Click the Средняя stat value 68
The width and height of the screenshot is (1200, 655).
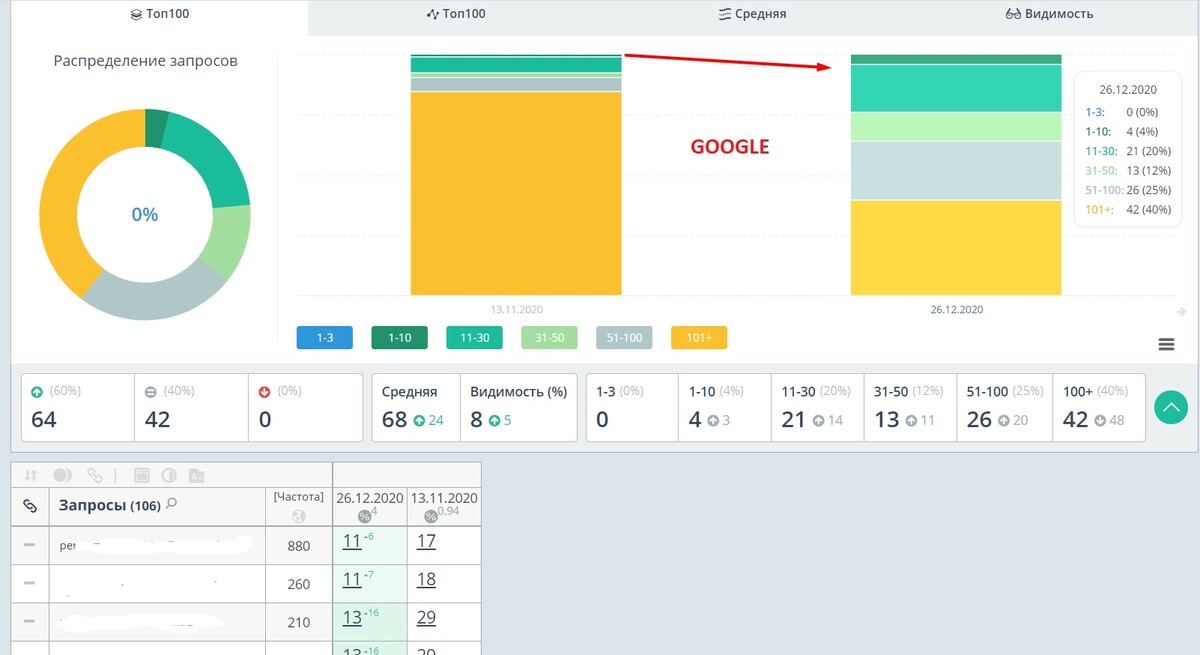pos(394,420)
